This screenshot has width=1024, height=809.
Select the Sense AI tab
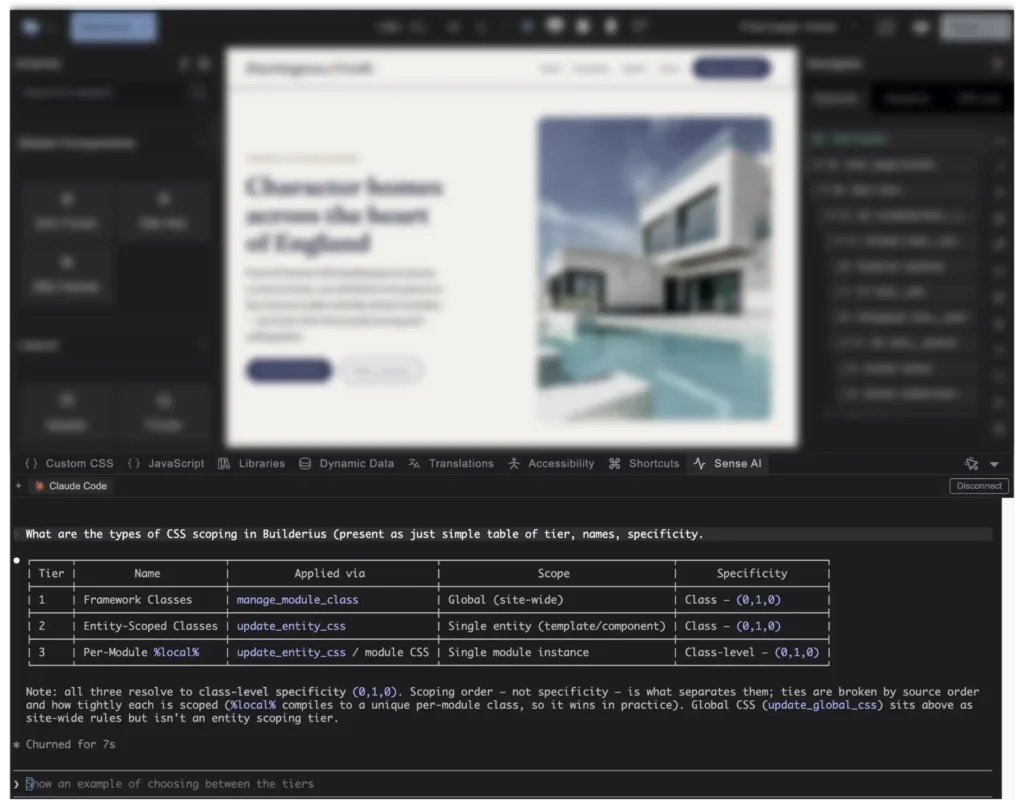coord(728,464)
